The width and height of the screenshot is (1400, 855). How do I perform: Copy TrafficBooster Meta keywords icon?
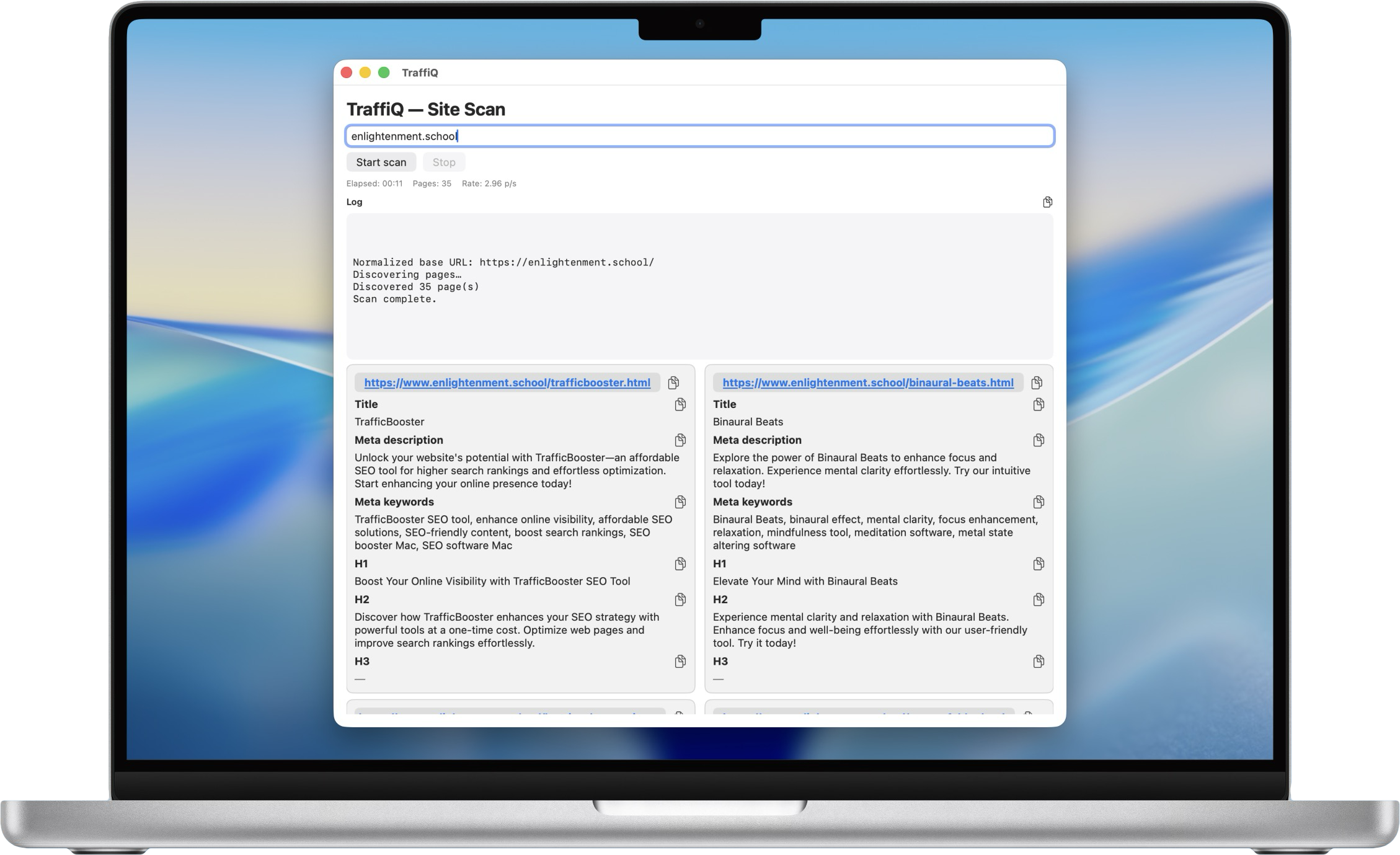click(680, 502)
